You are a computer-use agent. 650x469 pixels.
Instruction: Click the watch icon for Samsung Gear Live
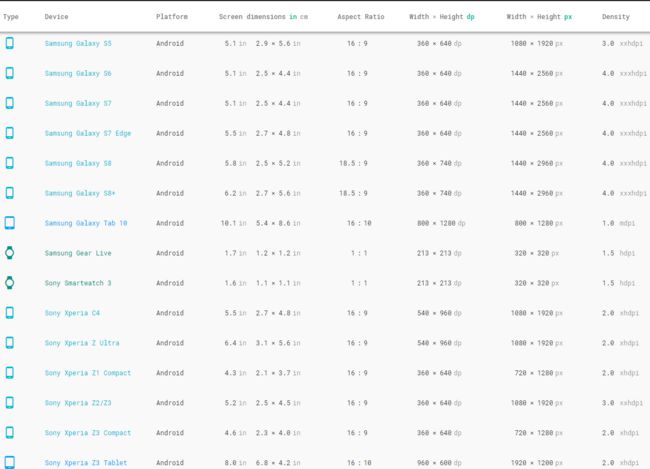10,253
